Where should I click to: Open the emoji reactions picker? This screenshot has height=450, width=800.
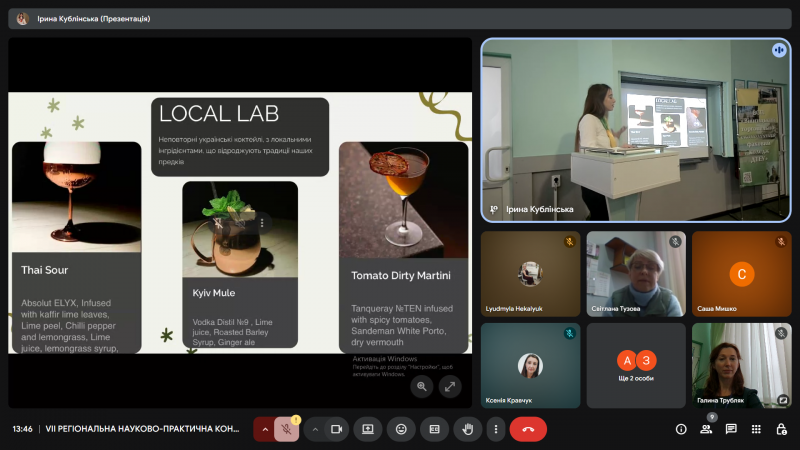(401, 429)
